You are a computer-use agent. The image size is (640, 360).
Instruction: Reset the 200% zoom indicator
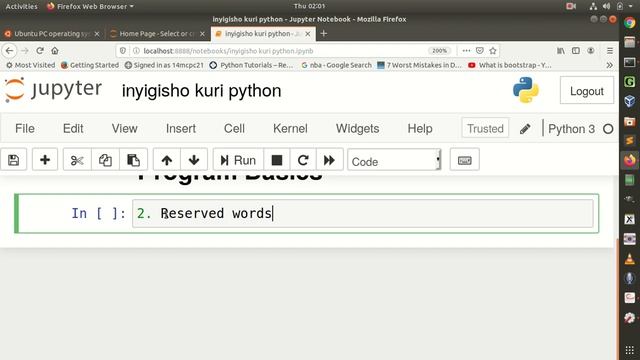click(x=440, y=51)
